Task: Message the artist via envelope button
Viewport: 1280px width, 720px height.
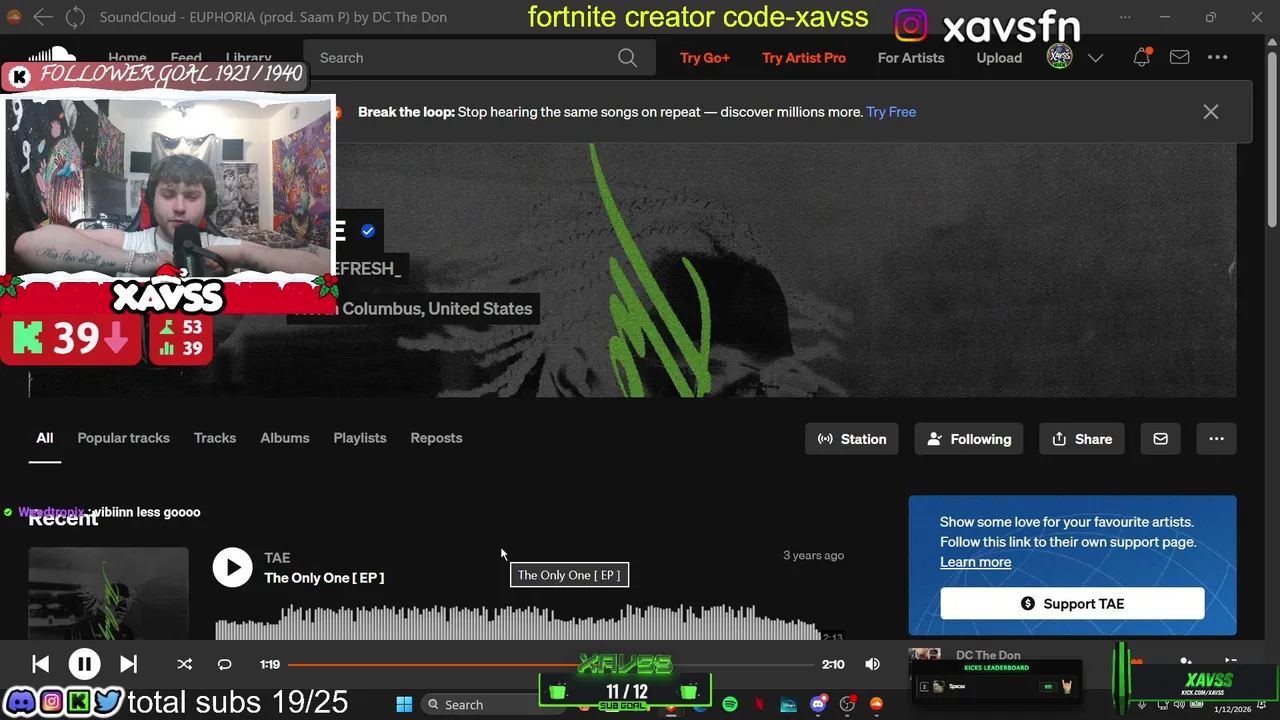Action: click(1160, 439)
